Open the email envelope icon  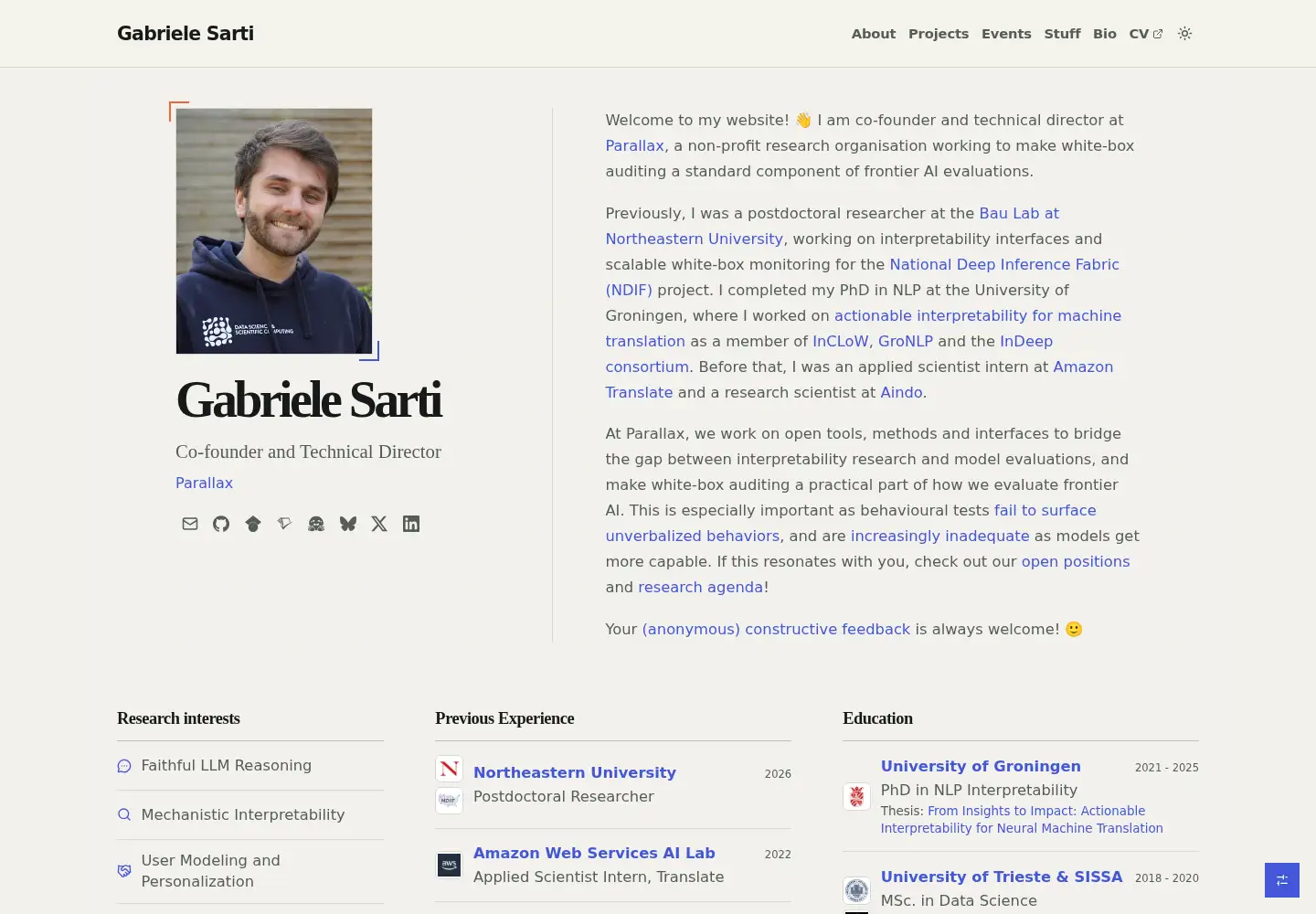coord(190,524)
